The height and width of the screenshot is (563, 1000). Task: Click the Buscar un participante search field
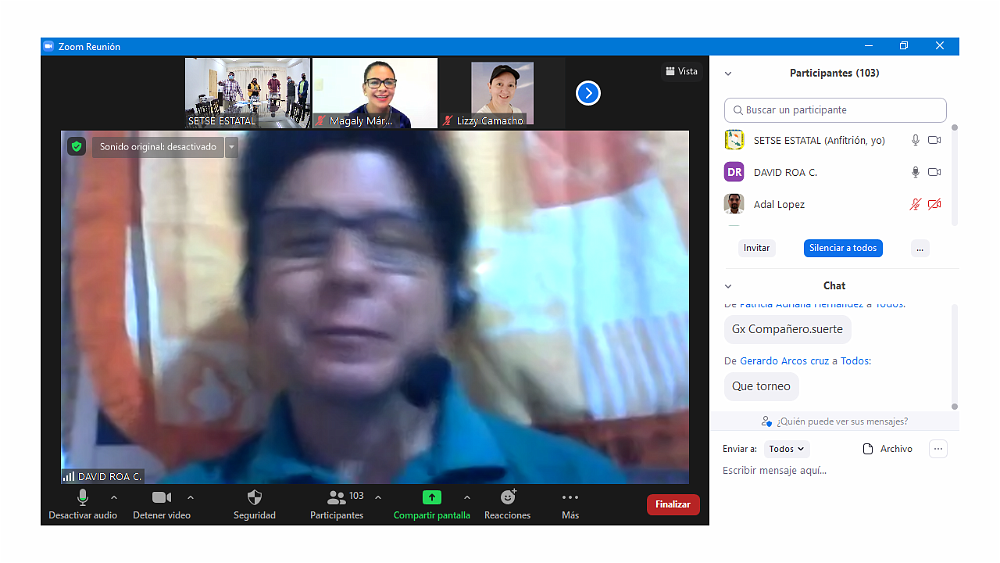tap(835, 110)
